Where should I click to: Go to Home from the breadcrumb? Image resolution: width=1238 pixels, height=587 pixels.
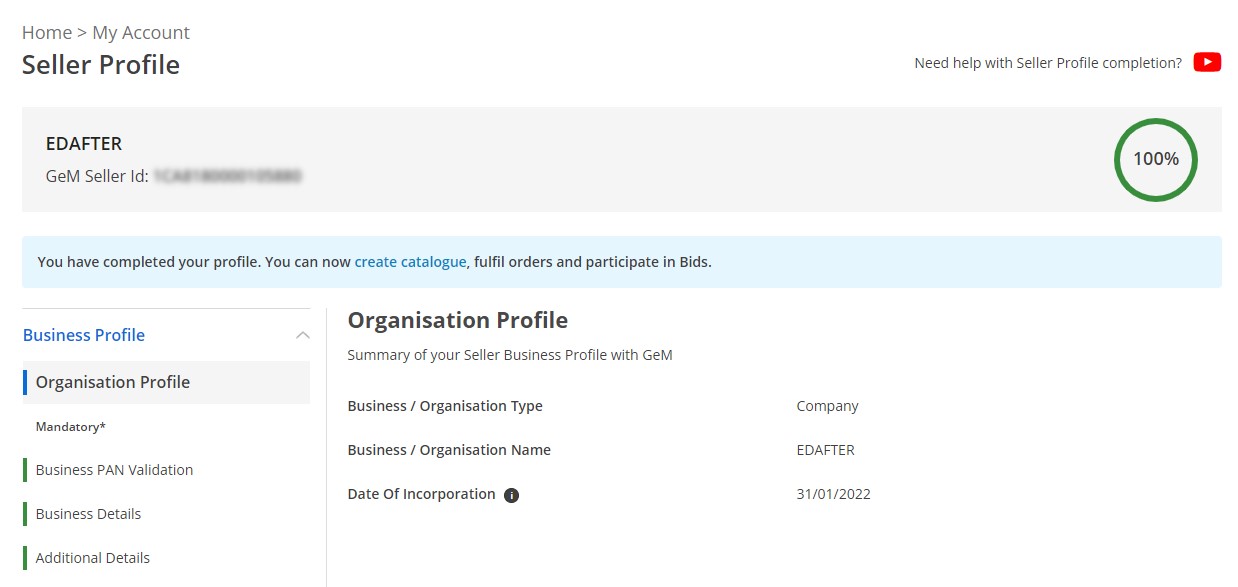tap(46, 32)
